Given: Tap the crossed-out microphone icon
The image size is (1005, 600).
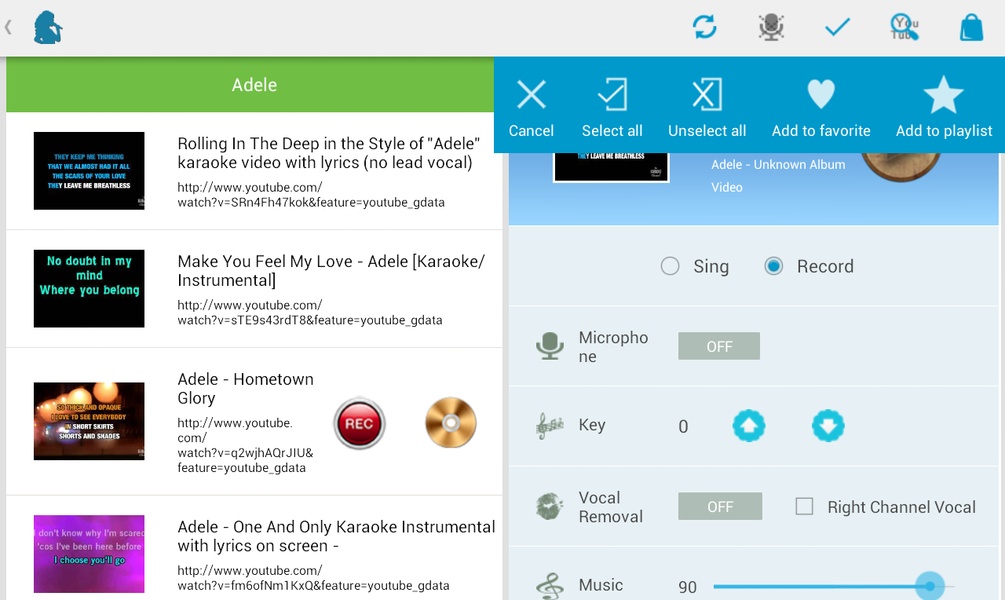Looking at the screenshot, I should click(x=771, y=27).
